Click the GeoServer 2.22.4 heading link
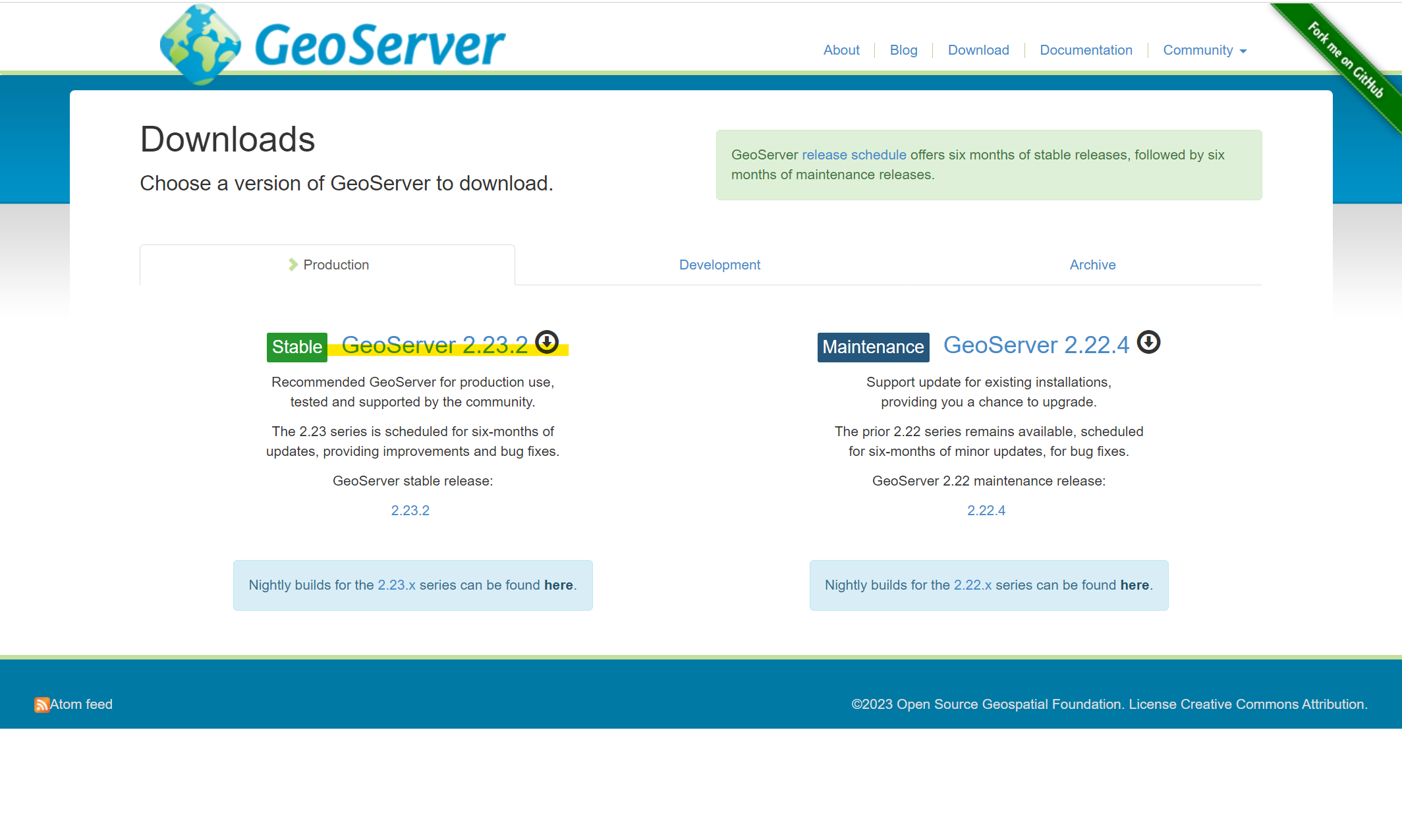 [x=1036, y=345]
